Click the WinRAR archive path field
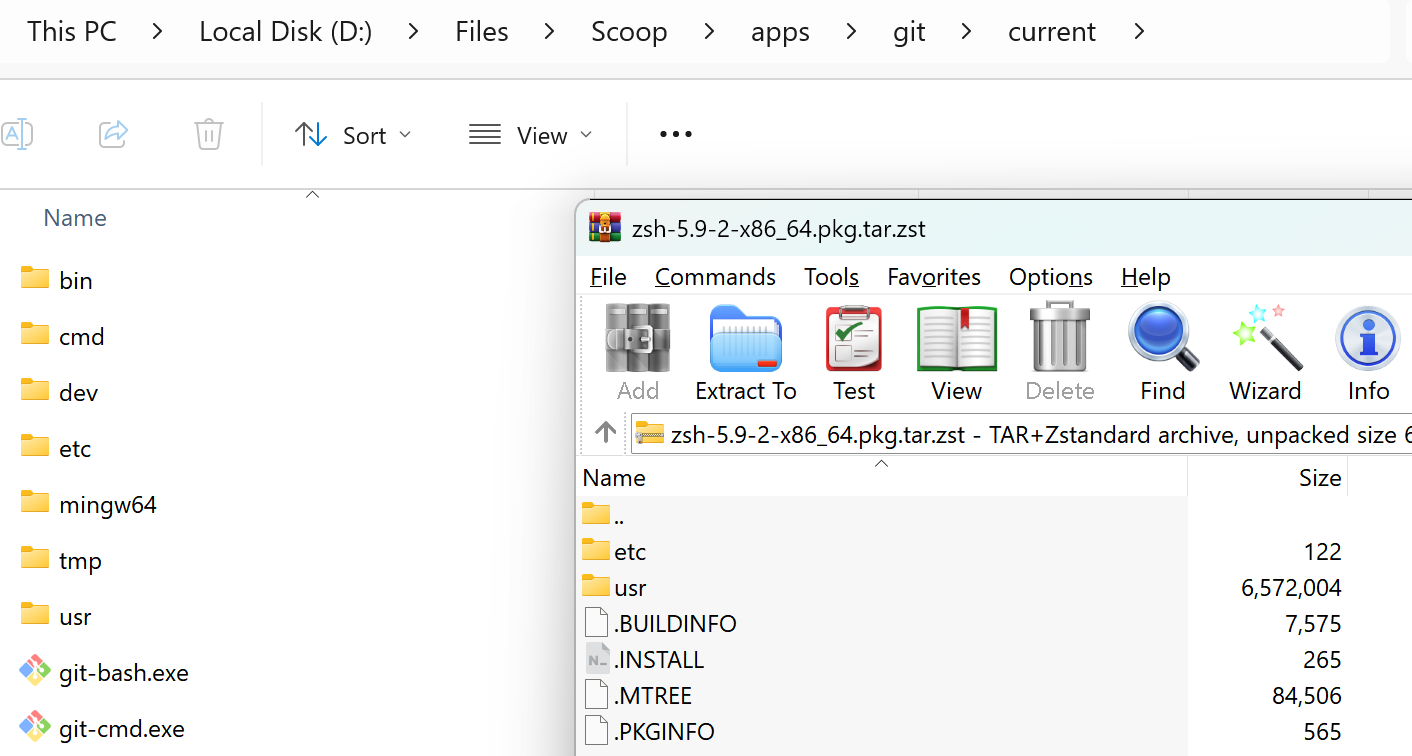The width and height of the screenshot is (1412, 756). click(1021, 434)
